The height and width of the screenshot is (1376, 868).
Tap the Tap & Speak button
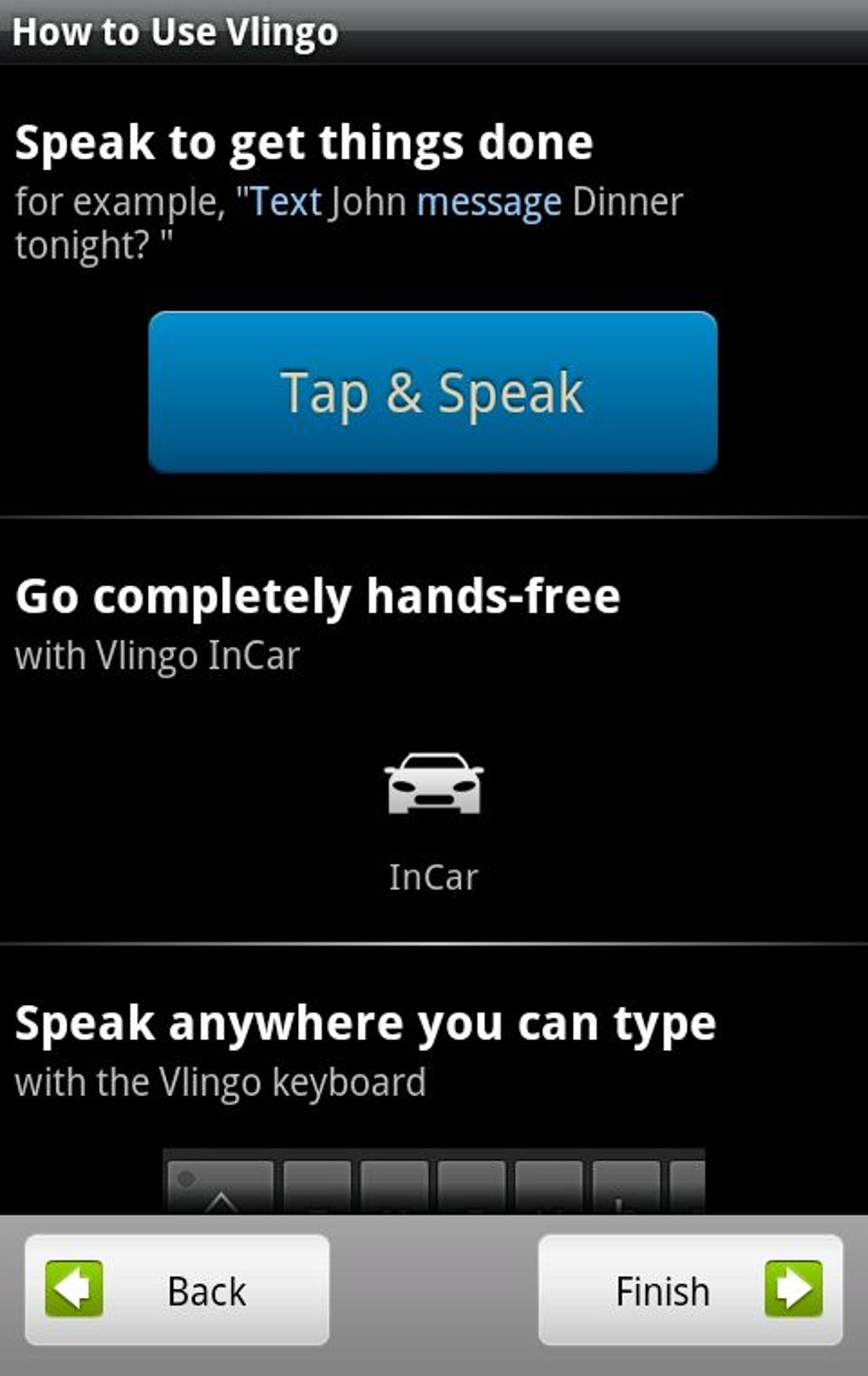tap(433, 392)
